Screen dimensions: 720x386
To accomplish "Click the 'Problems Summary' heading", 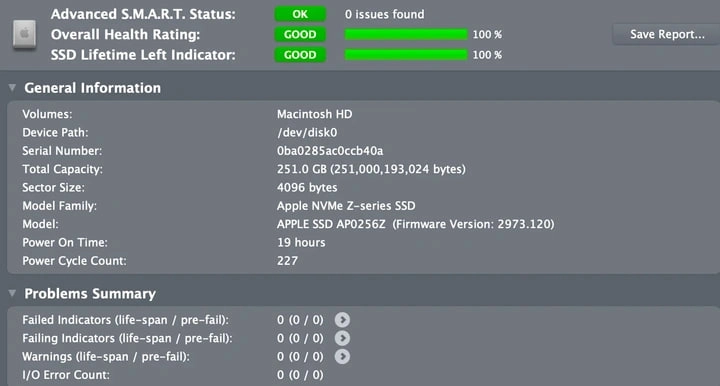I will point(90,293).
